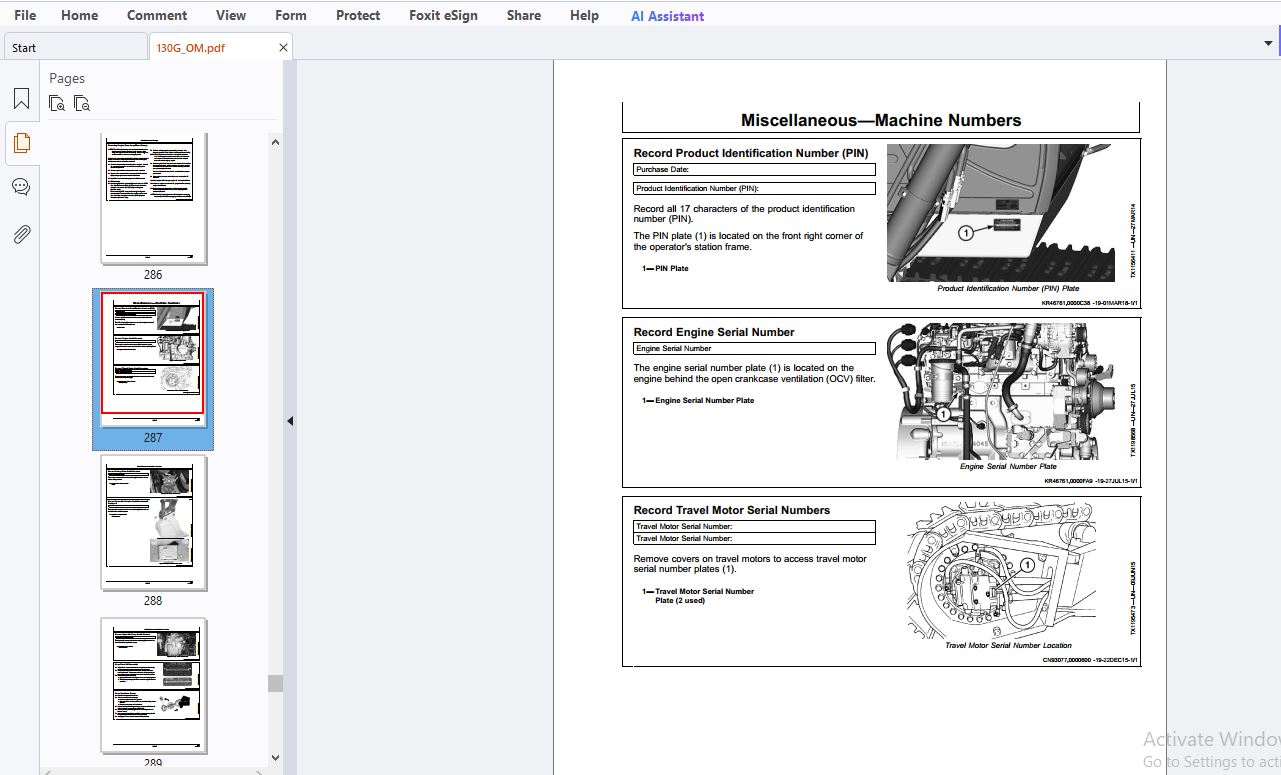
Task: Click the thumbnail panel scrollbar handle
Action: coord(275,683)
